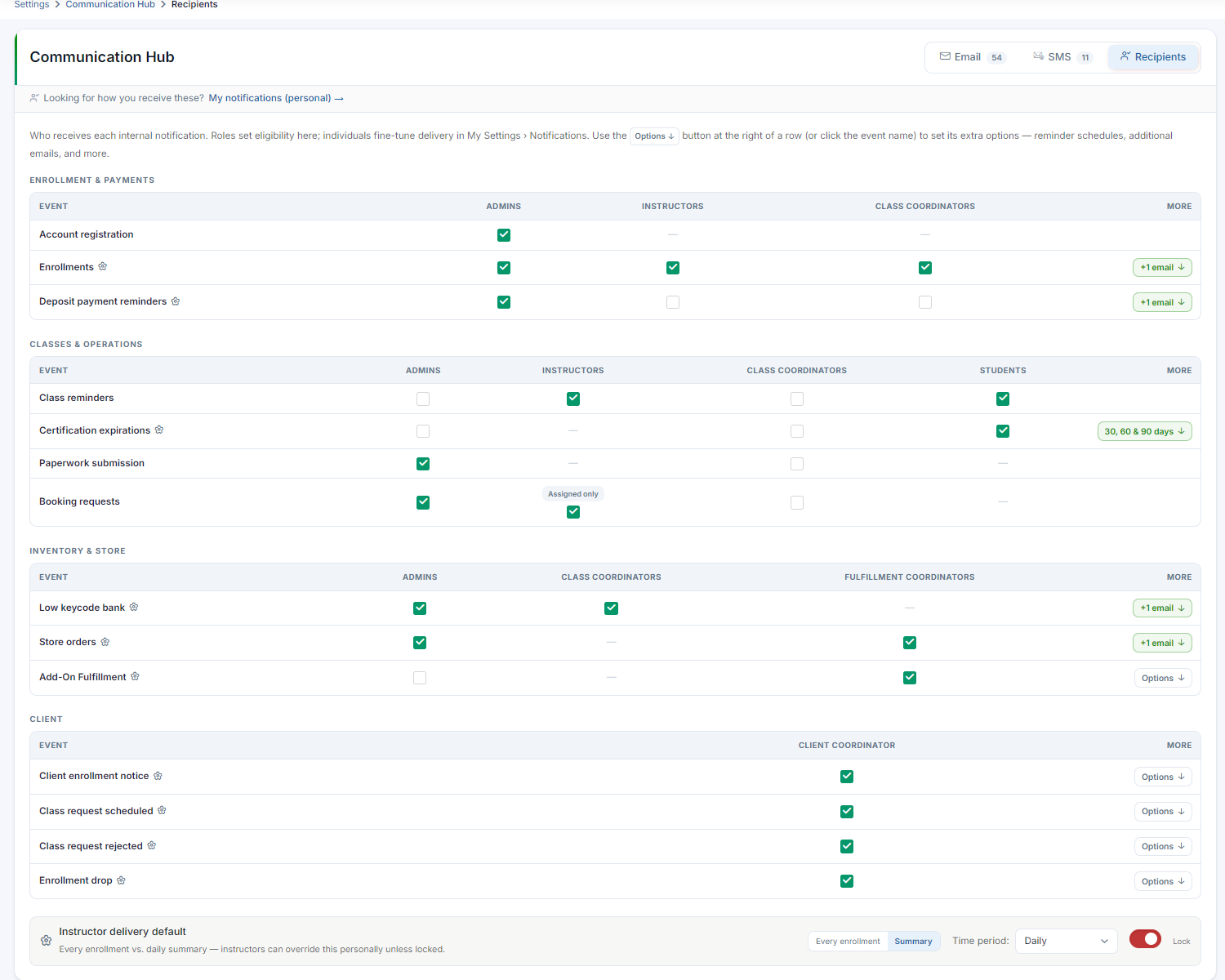Open My notifications (personal) link
The height and width of the screenshot is (980, 1225).
click(x=276, y=98)
